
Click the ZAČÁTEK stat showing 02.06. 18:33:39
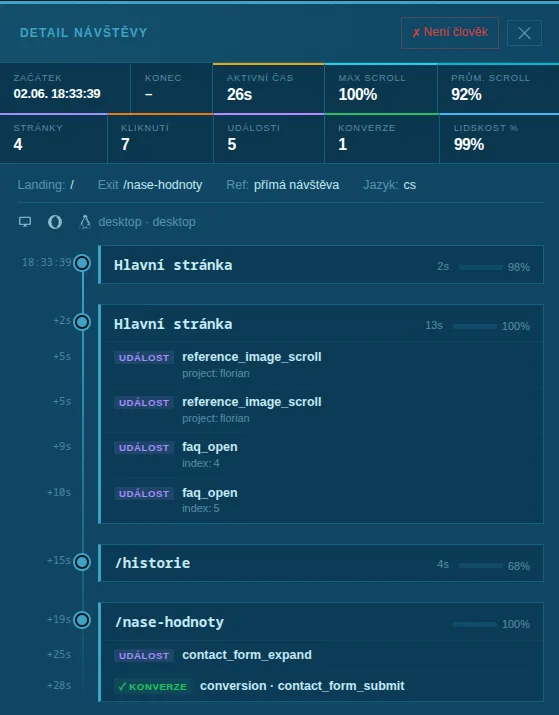pyautogui.click(x=65, y=88)
